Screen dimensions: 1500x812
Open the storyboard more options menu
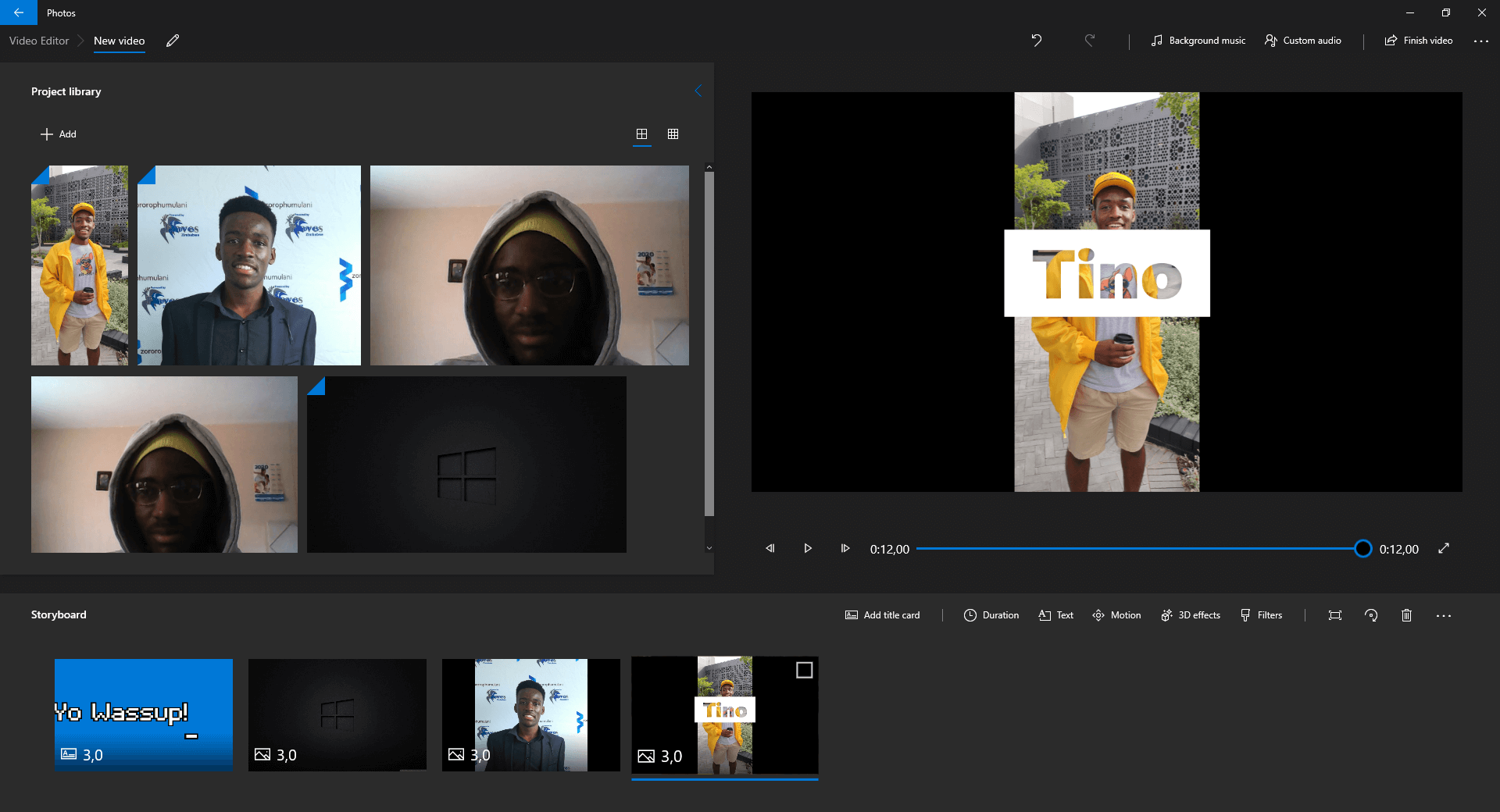click(1443, 615)
